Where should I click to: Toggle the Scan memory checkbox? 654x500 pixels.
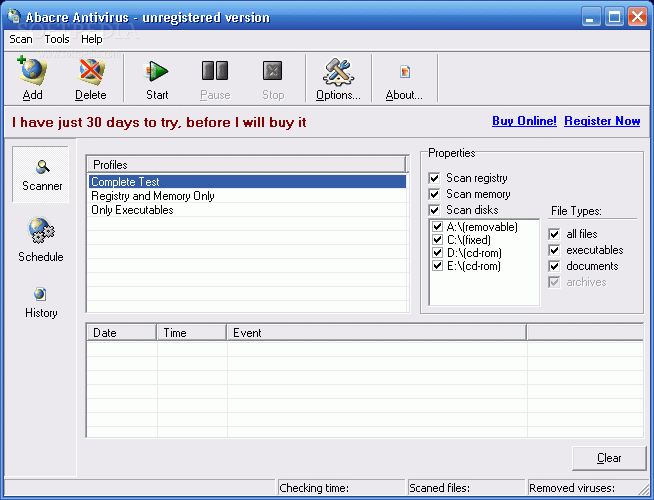[x=434, y=194]
